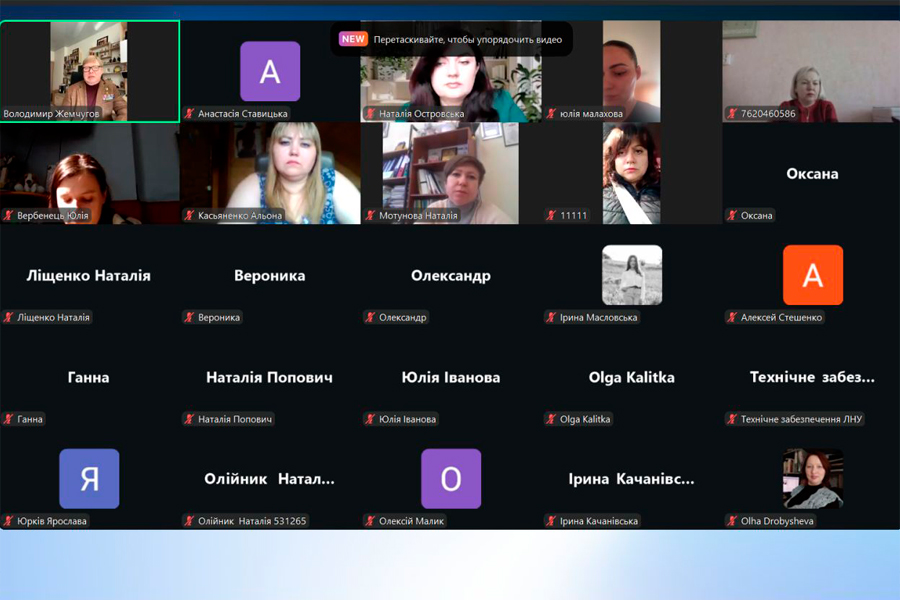Click the Володимир Жемчугов name label
Viewport: 900px width, 600px height.
(x=52, y=114)
